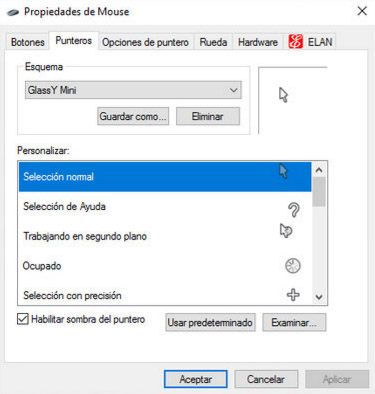Click the list's scroll down arrow
This screenshot has width=375, height=394.
click(319, 297)
